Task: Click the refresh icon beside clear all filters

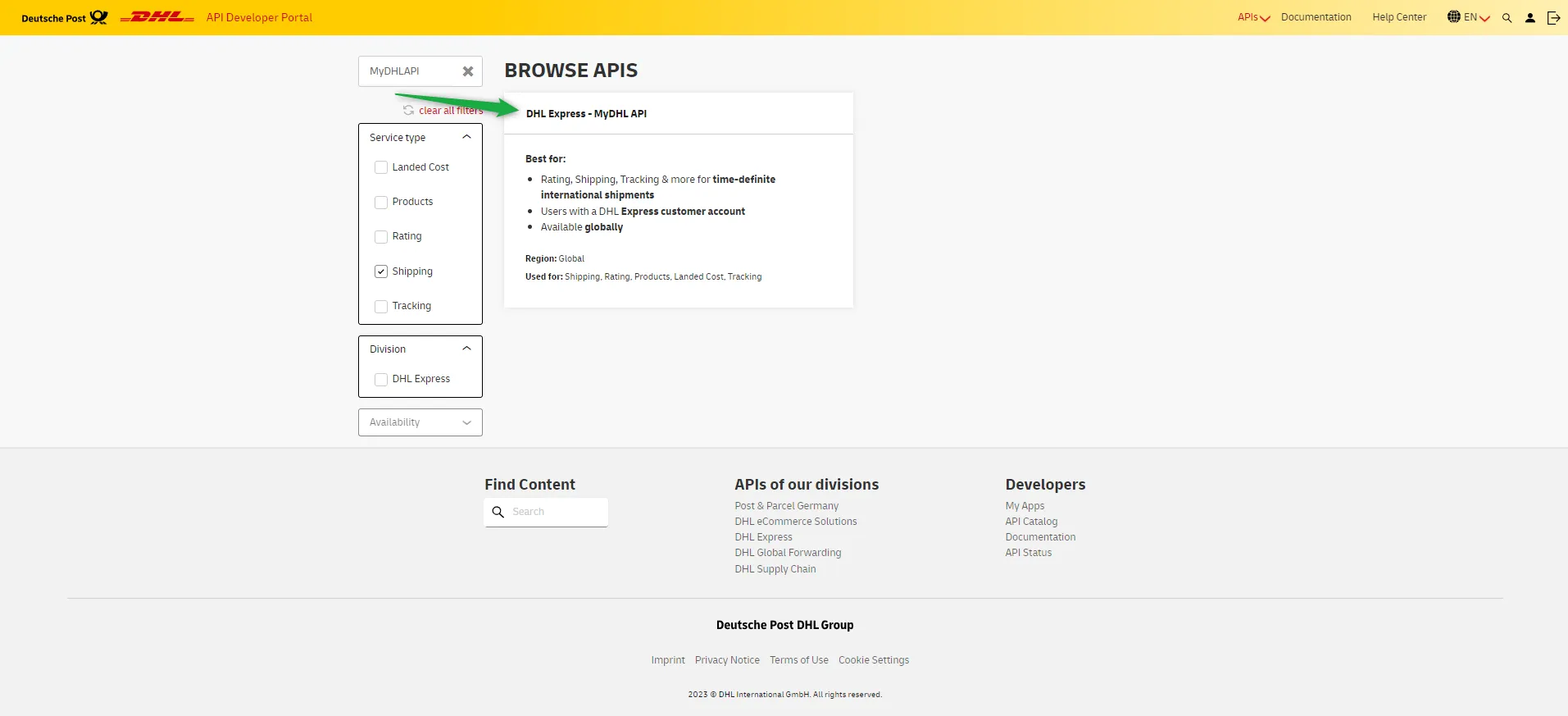Action: pyautogui.click(x=408, y=110)
